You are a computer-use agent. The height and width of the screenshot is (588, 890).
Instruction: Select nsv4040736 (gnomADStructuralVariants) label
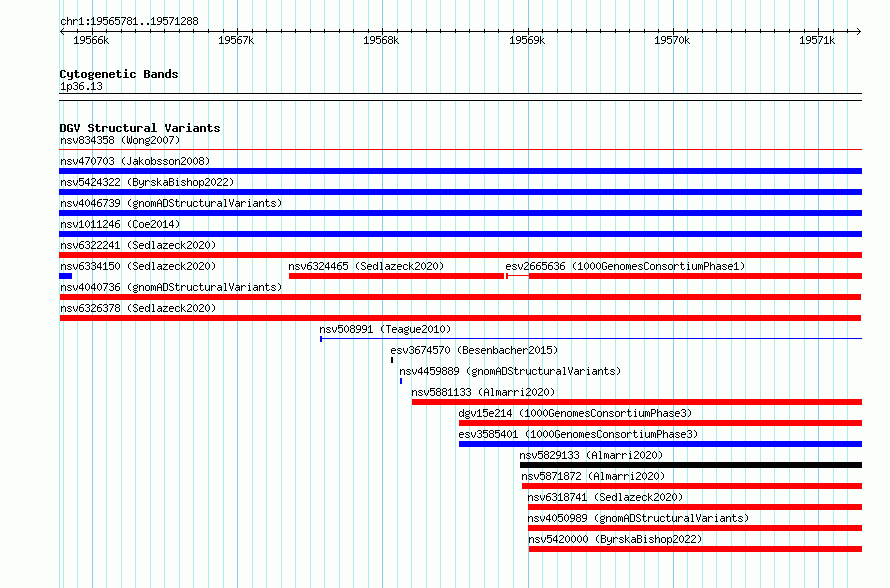171,287
